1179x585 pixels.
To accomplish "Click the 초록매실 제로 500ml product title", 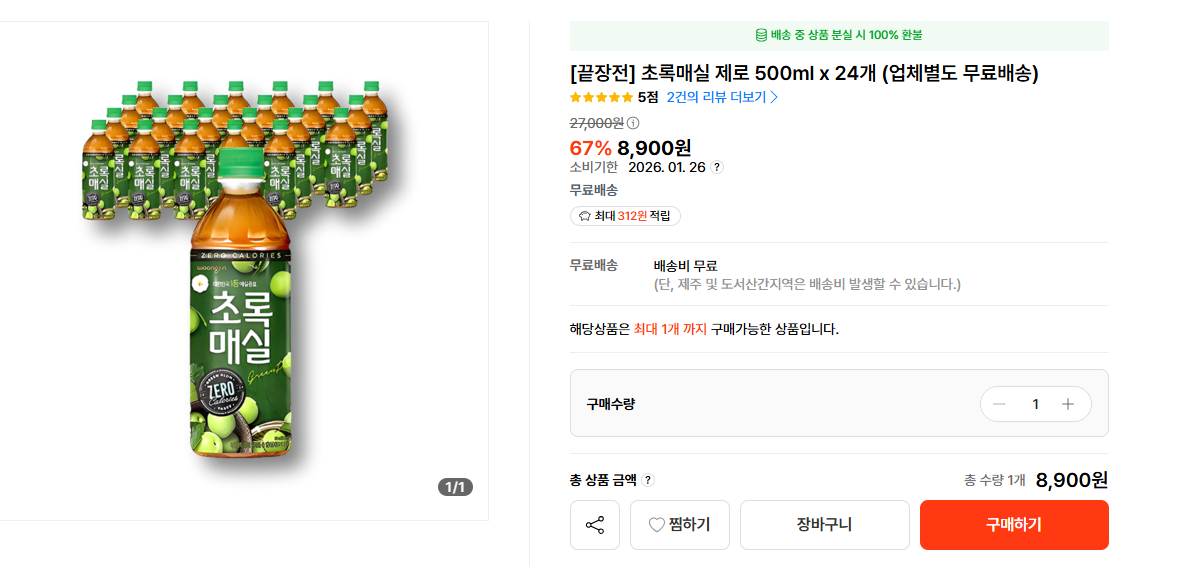I will tap(804, 73).
